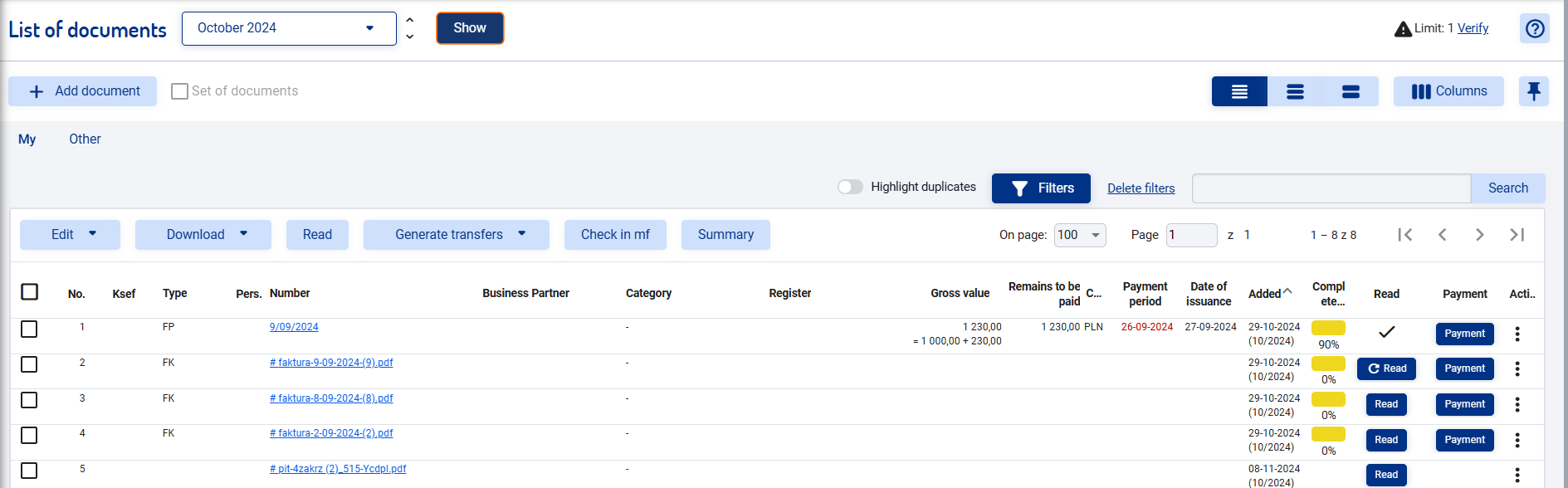Click the help question mark icon
The width and height of the screenshot is (1568, 488).
click(x=1535, y=28)
